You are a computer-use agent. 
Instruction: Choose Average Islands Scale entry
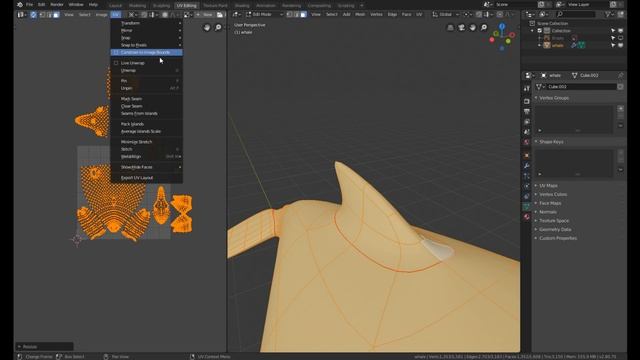(147, 131)
